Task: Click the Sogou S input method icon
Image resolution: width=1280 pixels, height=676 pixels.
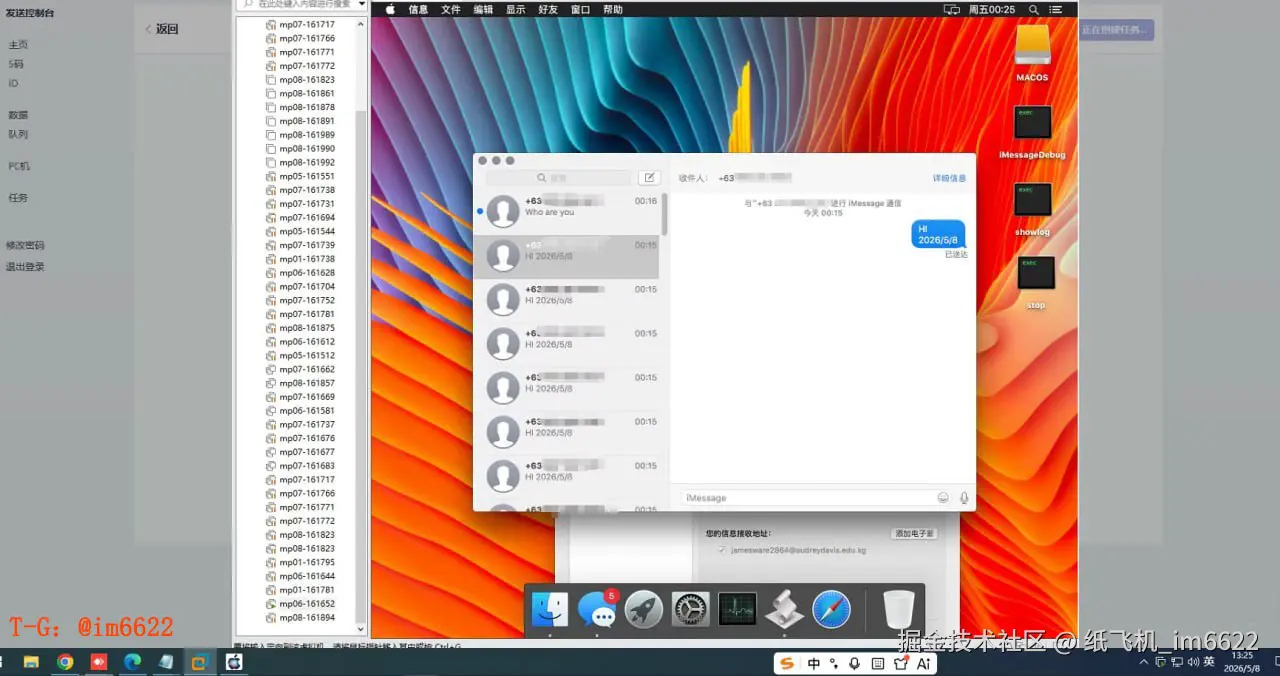Action: pyautogui.click(x=788, y=663)
